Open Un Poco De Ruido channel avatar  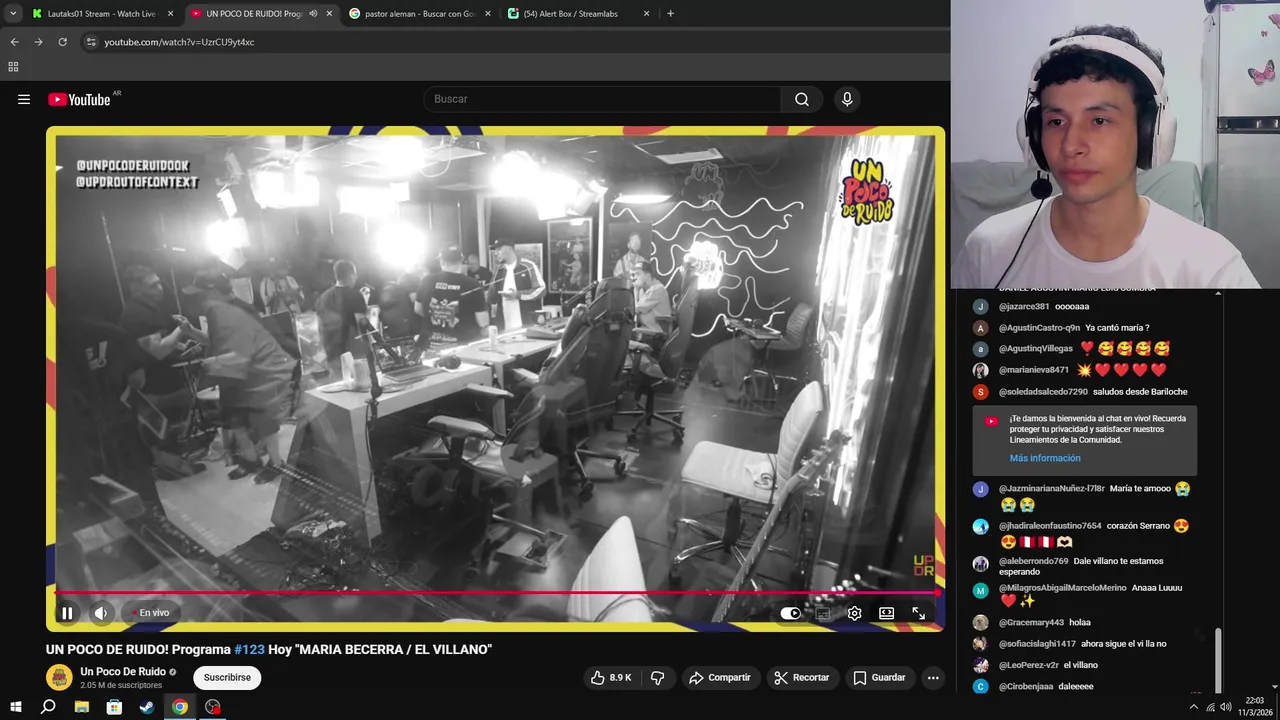[60, 677]
